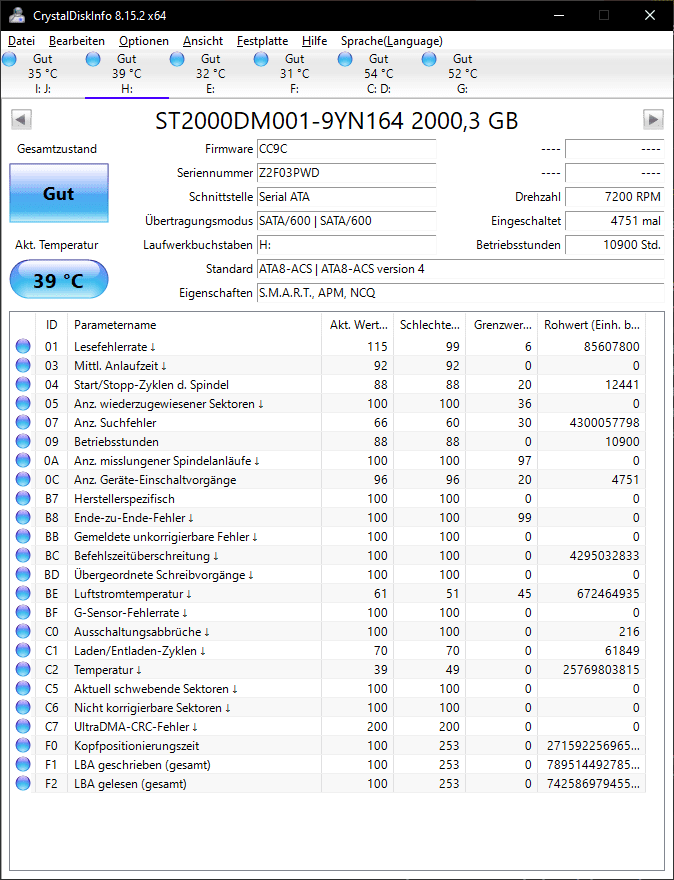Click status orb for Nicht korrigierbare Sektoren row

[x=23, y=708]
